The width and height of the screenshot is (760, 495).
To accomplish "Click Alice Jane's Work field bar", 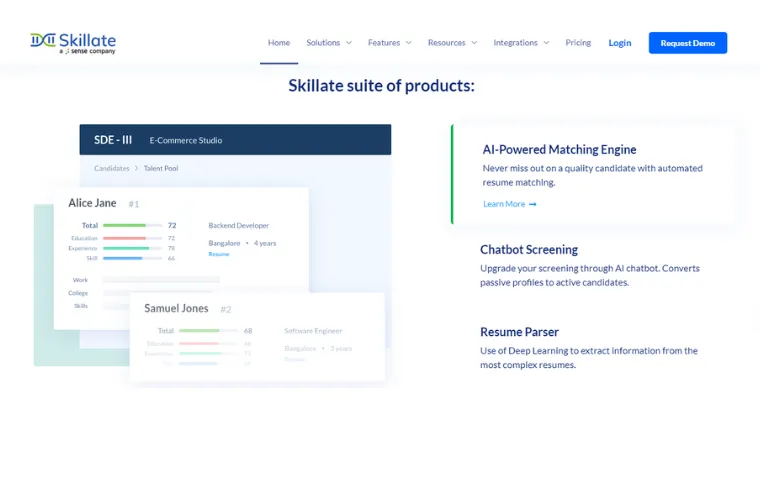I will click(x=161, y=280).
